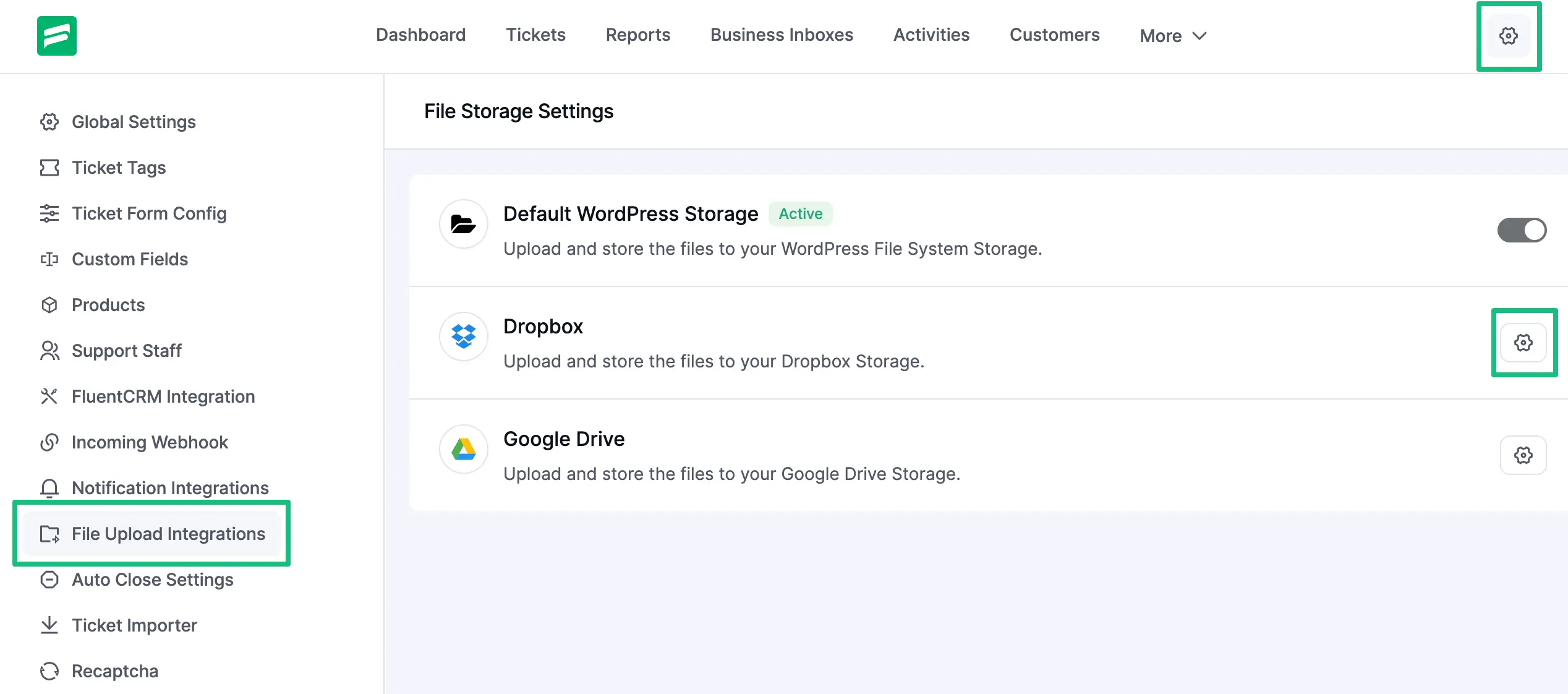
Task: Open the Reports section
Action: coord(638,35)
